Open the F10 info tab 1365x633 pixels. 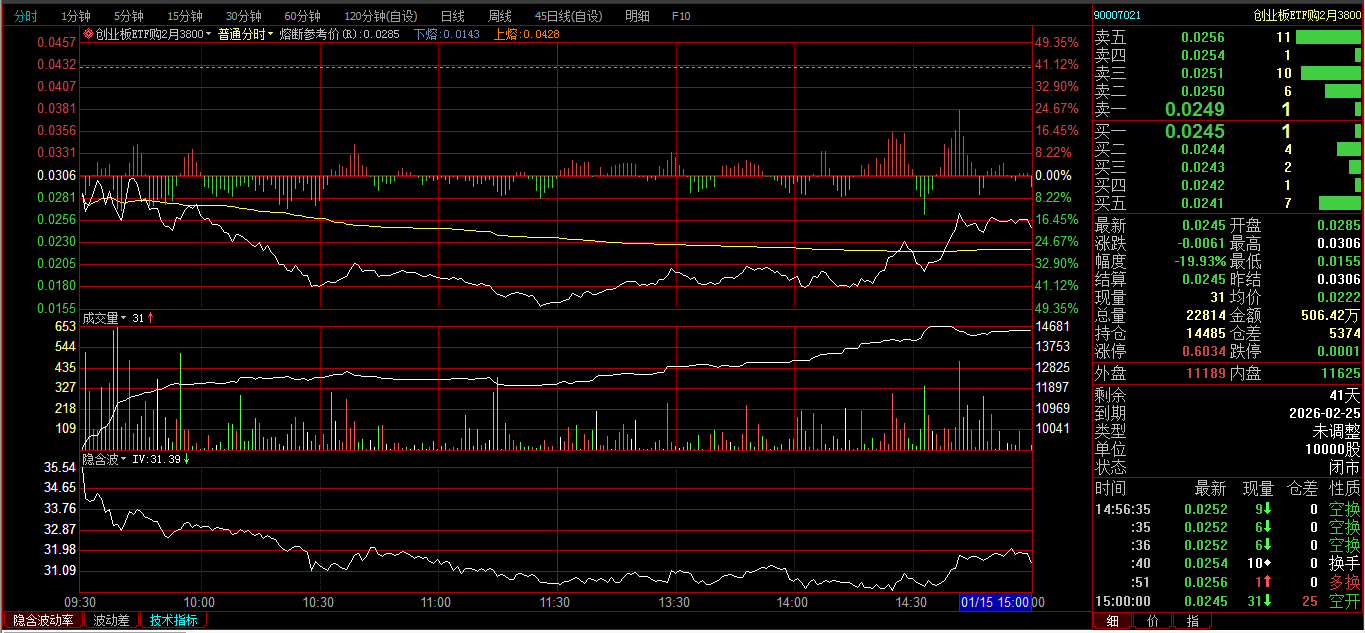pyautogui.click(x=681, y=16)
